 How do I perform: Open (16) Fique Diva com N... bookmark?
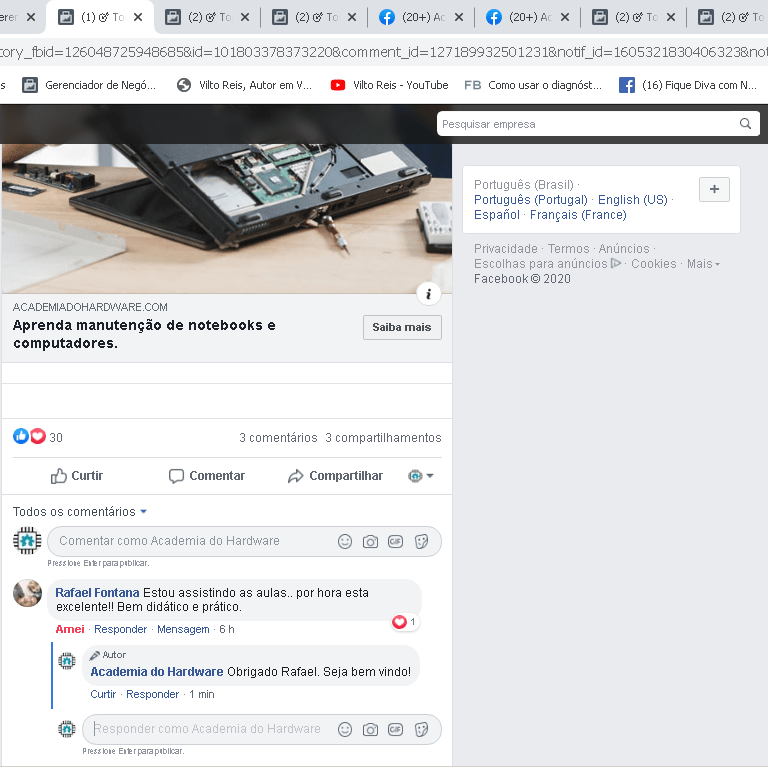coord(688,85)
